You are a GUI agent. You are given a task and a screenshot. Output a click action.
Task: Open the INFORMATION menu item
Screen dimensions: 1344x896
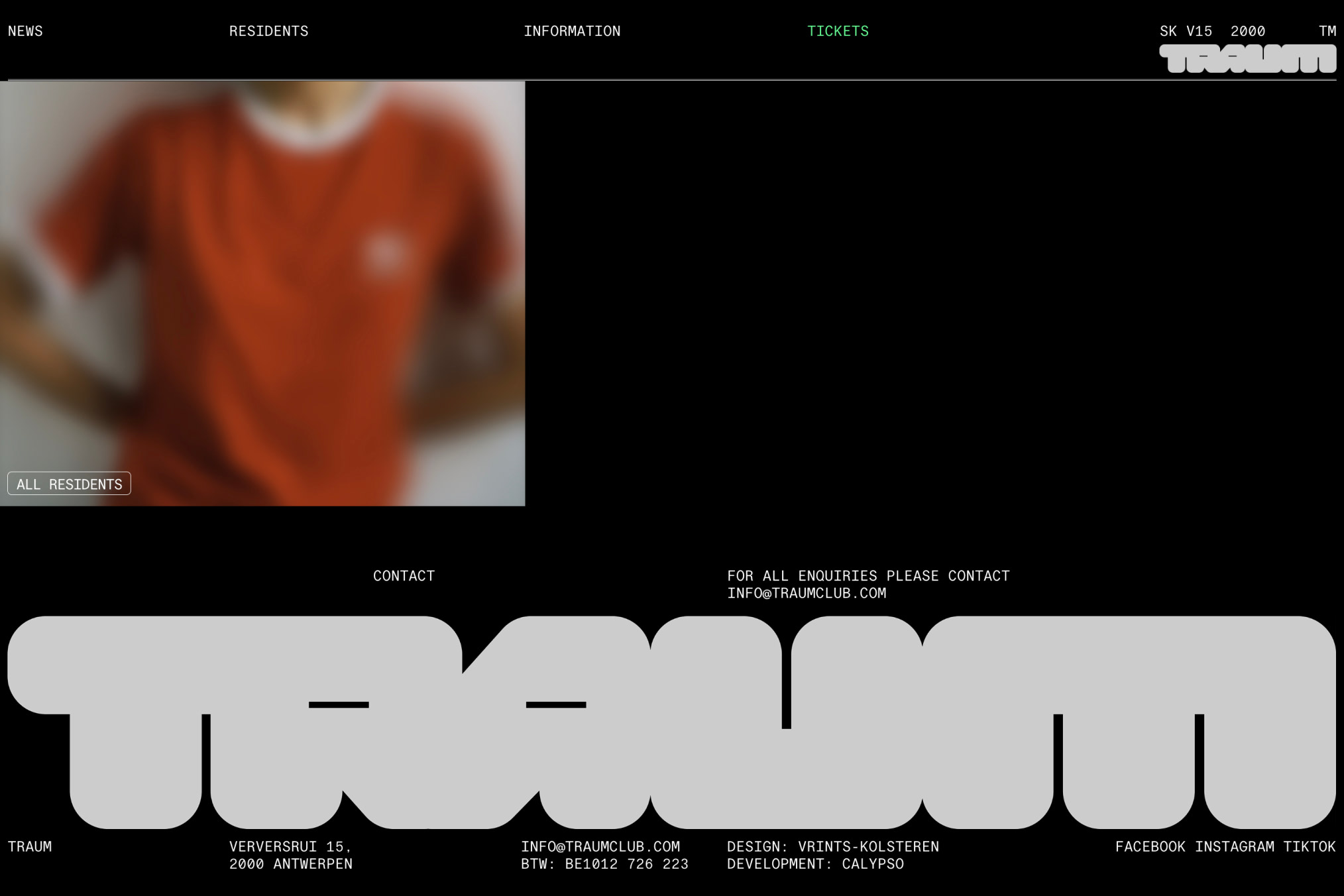[x=572, y=31]
